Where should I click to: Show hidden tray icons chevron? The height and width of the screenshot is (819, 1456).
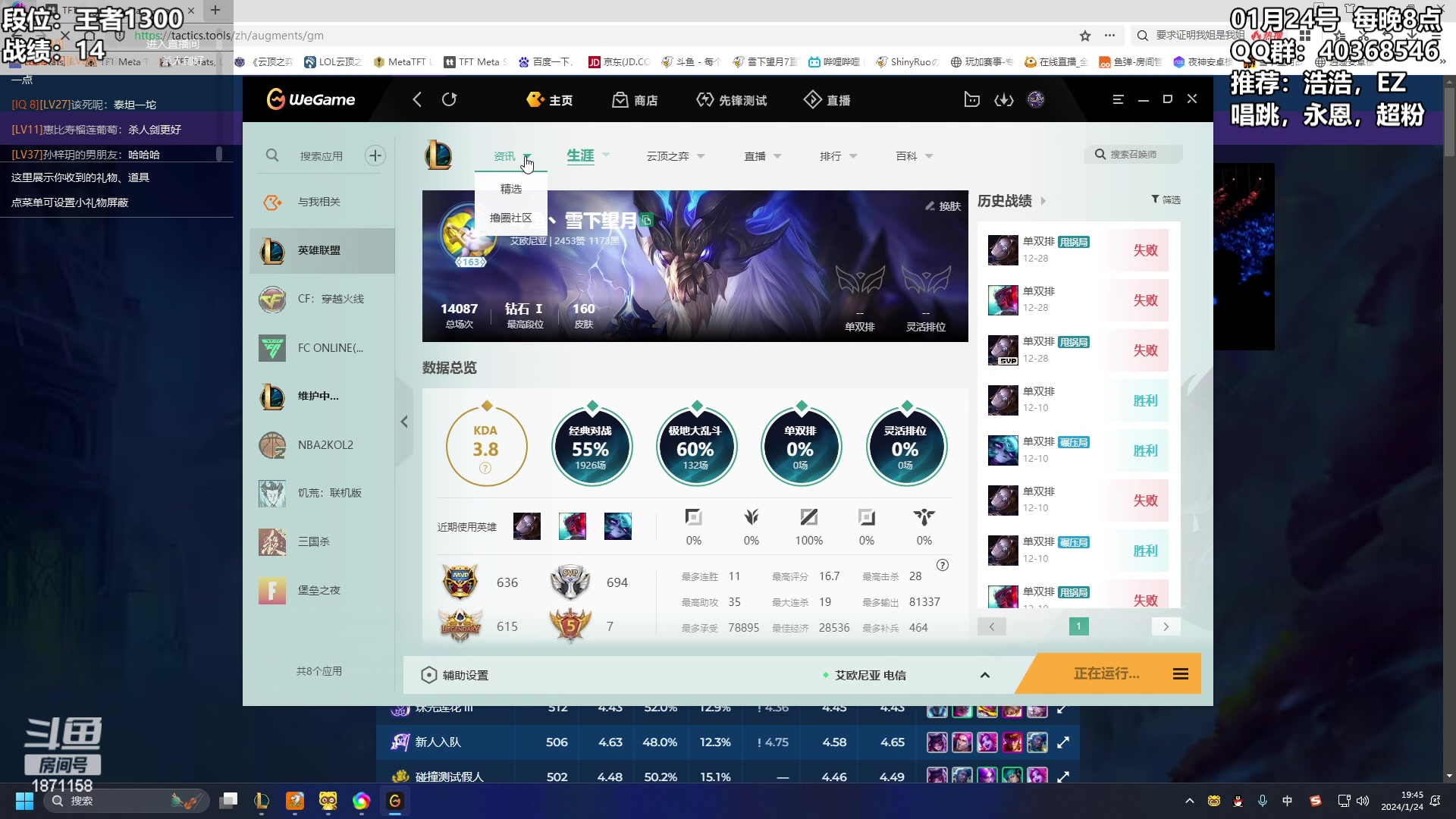1189,801
